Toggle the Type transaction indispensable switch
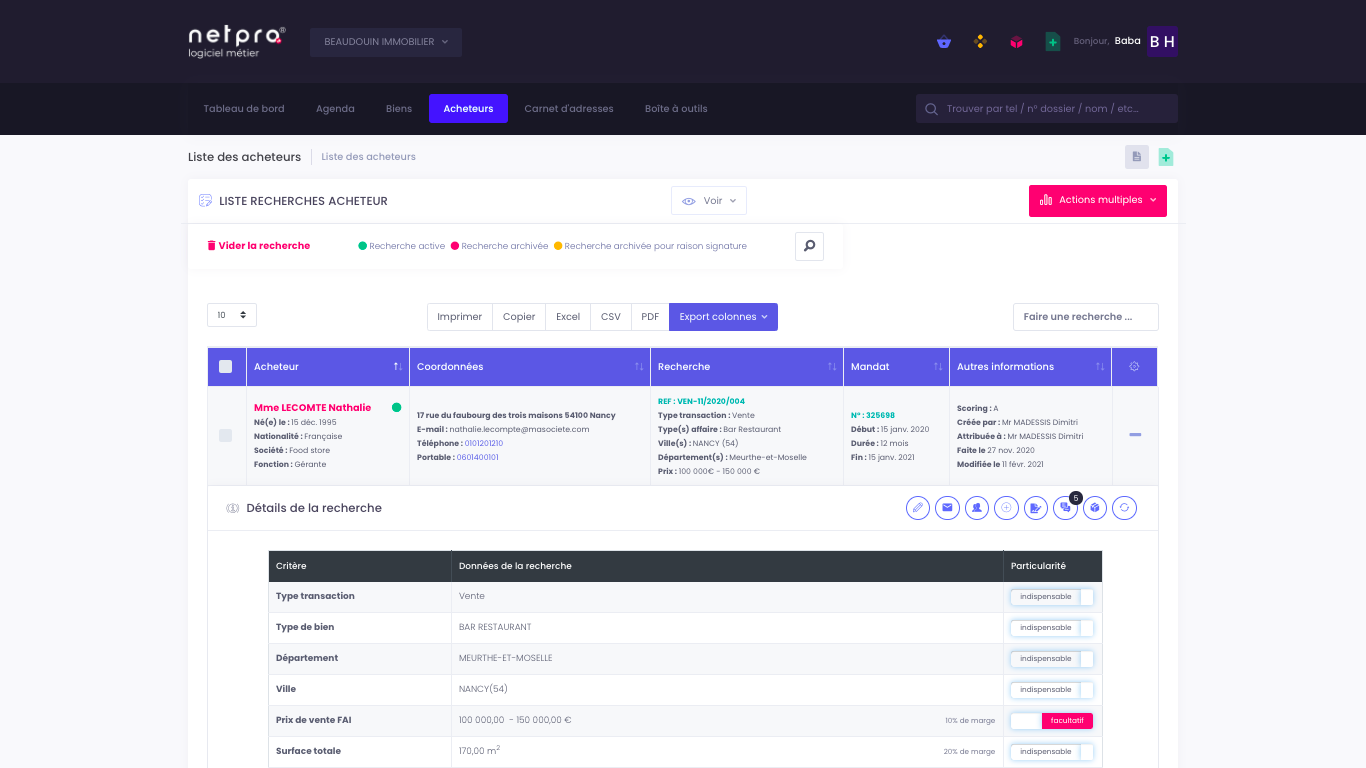The width and height of the screenshot is (1366, 768). click(x=1051, y=597)
